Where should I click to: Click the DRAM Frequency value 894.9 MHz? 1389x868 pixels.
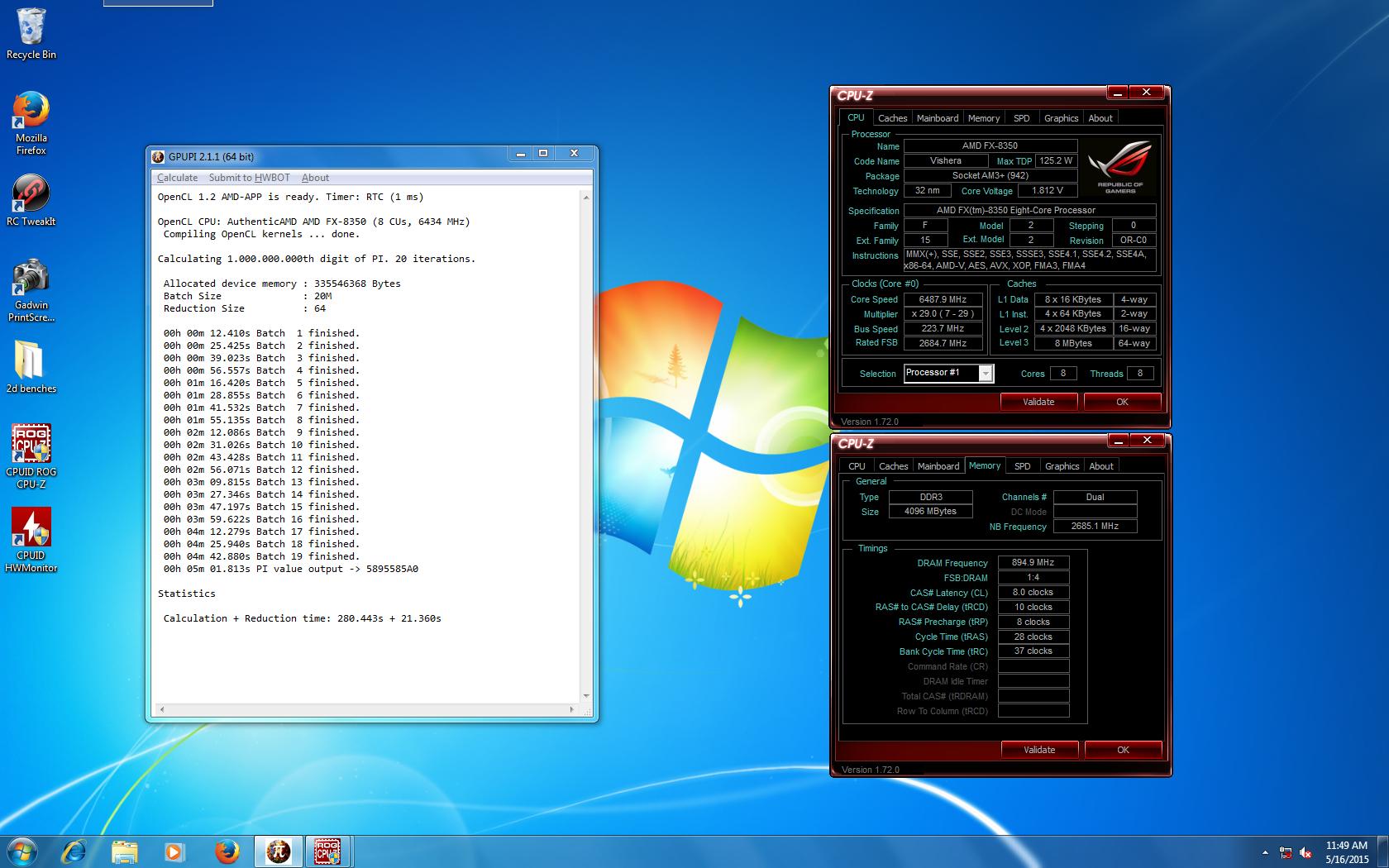(x=1033, y=562)
